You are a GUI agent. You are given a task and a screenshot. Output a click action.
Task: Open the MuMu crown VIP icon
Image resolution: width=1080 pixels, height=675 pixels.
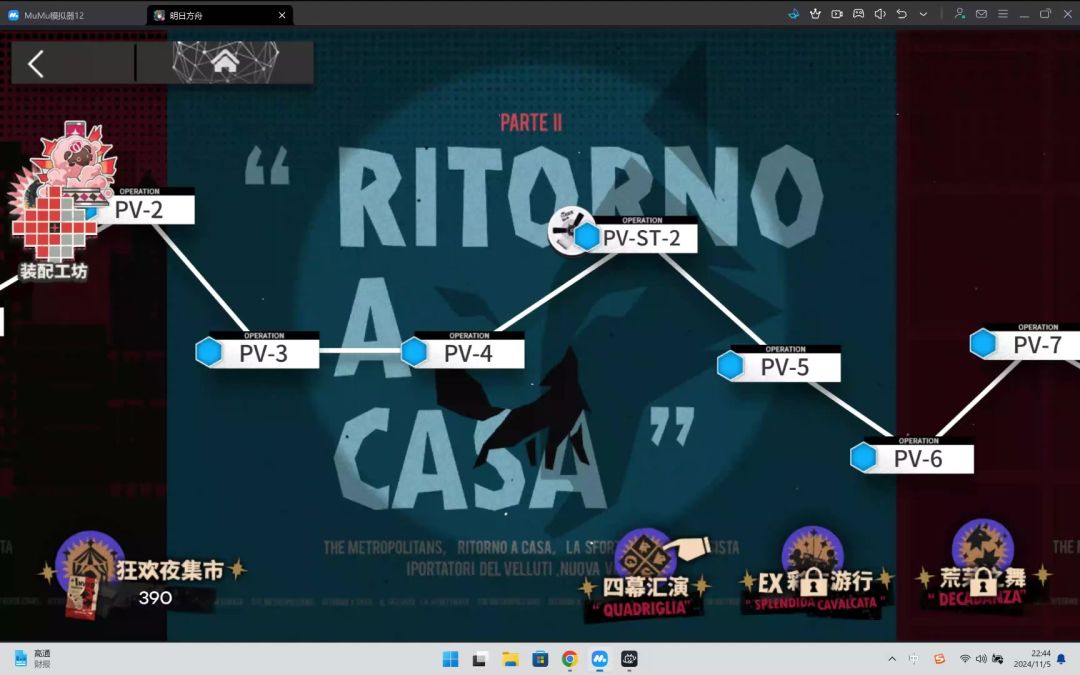pos(816,14)
